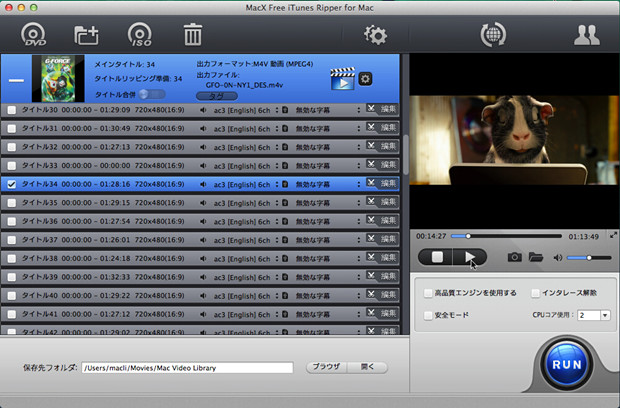Image resolution: width=620 pixels, height=408 pixels.
Task: Add a folder with the folder-plus icon
Action: click(x=86, y=35)
